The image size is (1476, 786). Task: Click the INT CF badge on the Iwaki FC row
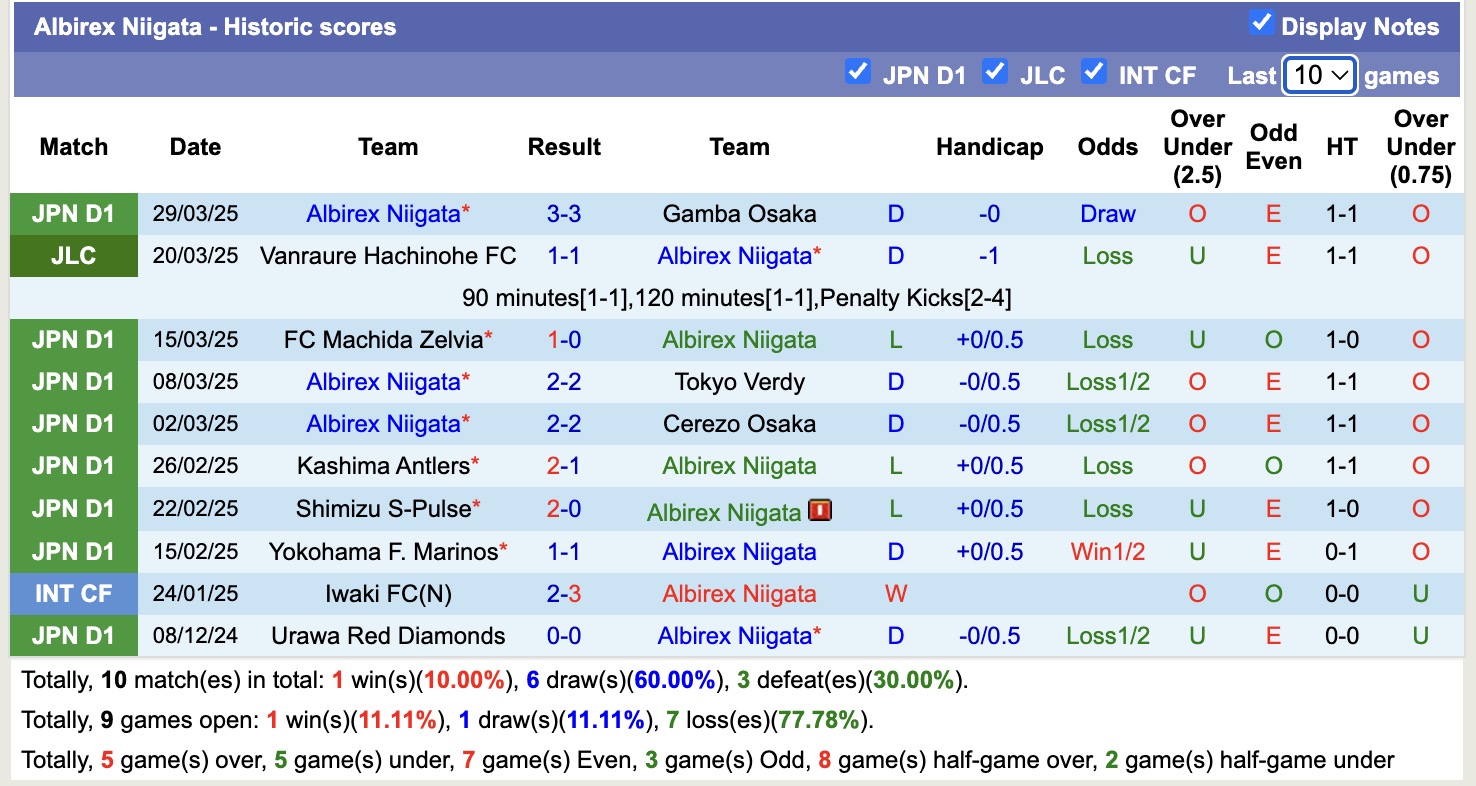tap(74, 593)
